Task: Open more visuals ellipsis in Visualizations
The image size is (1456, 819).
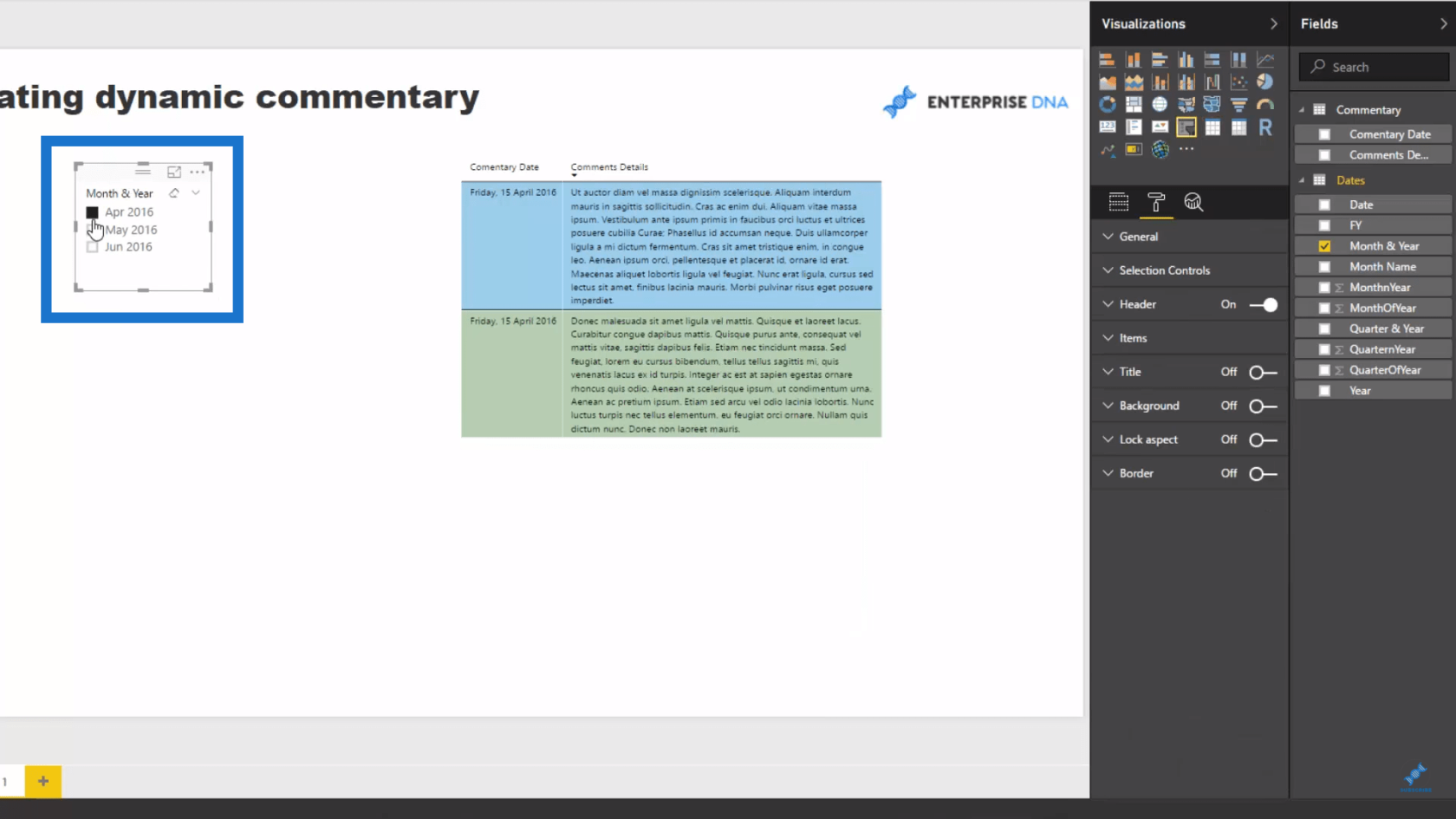Action: click(1186, 149)
